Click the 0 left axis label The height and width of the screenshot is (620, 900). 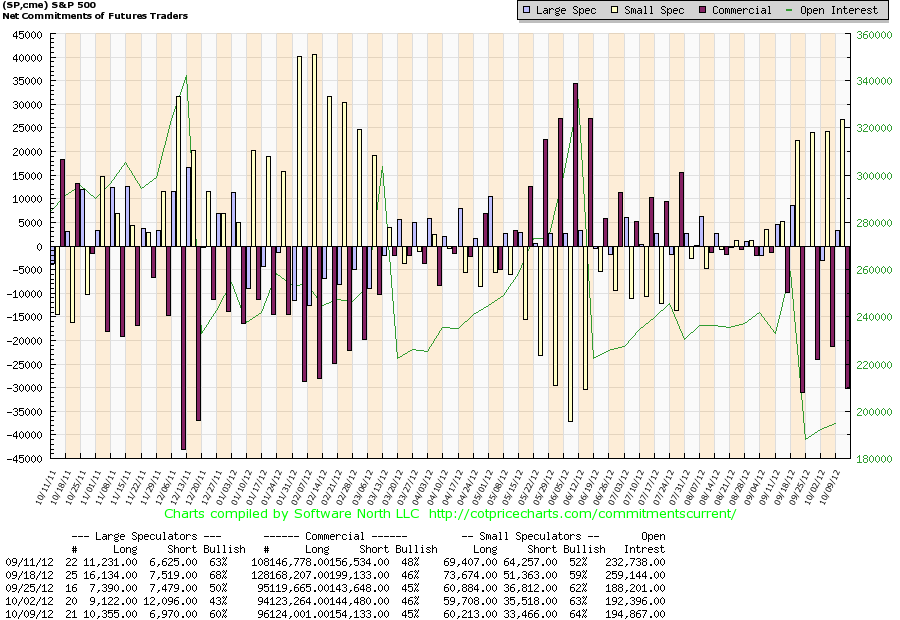40,247
